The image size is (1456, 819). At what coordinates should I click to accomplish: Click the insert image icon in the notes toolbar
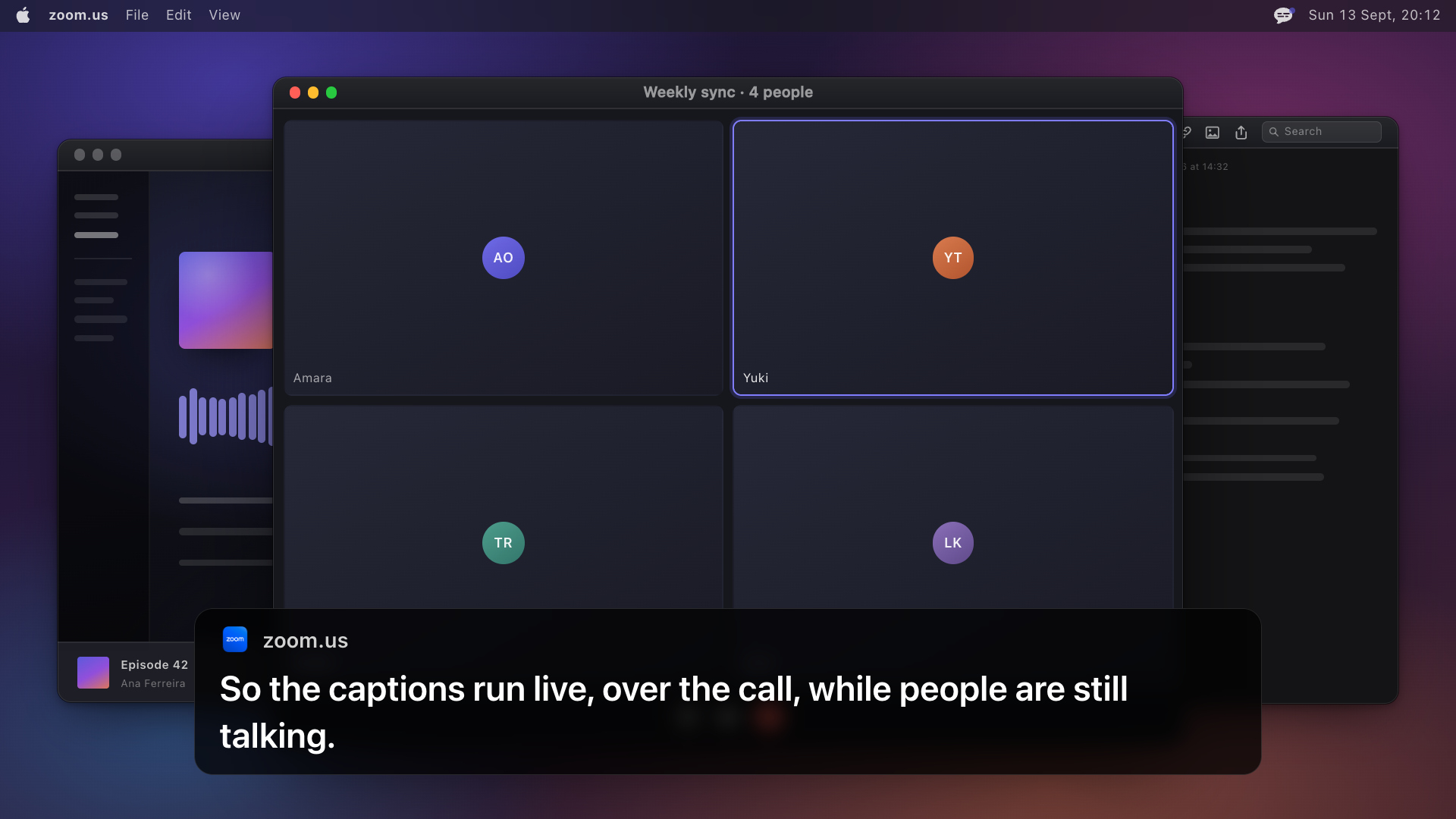(x=1213, y=132)
